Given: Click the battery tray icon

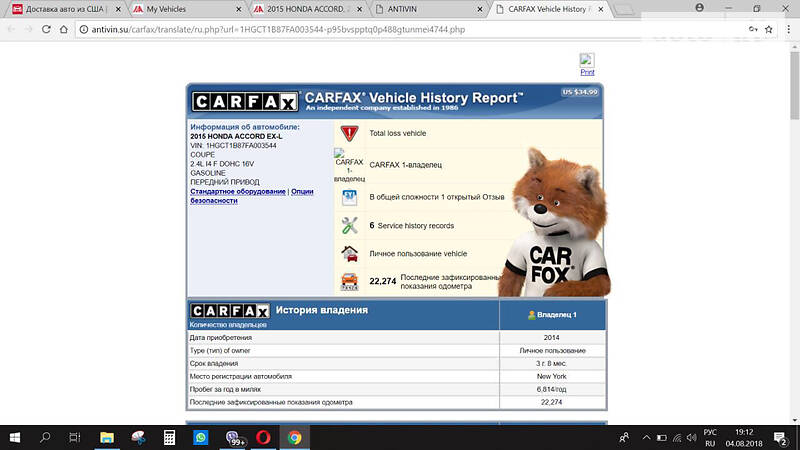Looking at the screenshot, I should [662, 438].
